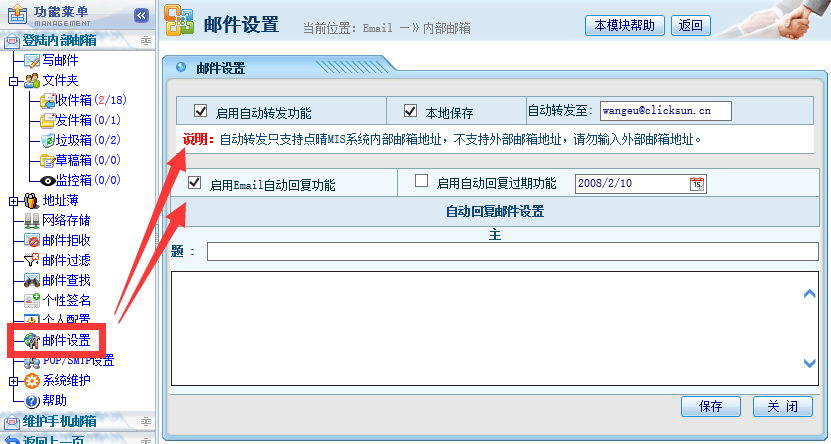The height and width of the screenshot is (444, 831).
Task: Collapse the sidebar with double-arrow button
Action: [x=141, y=15]
